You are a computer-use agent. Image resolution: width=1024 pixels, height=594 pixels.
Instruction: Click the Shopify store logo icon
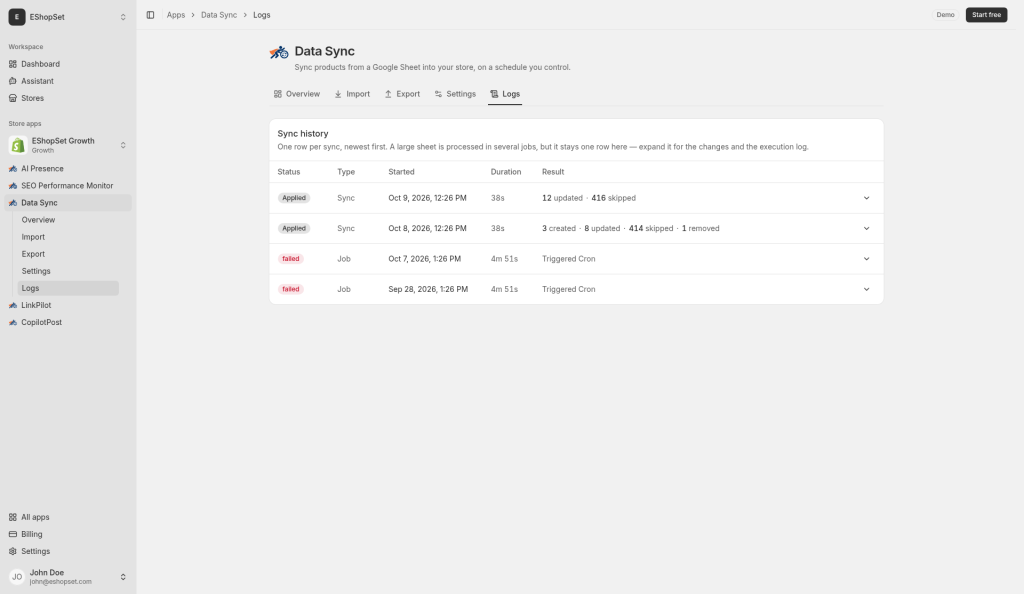(x=18, y=145)
